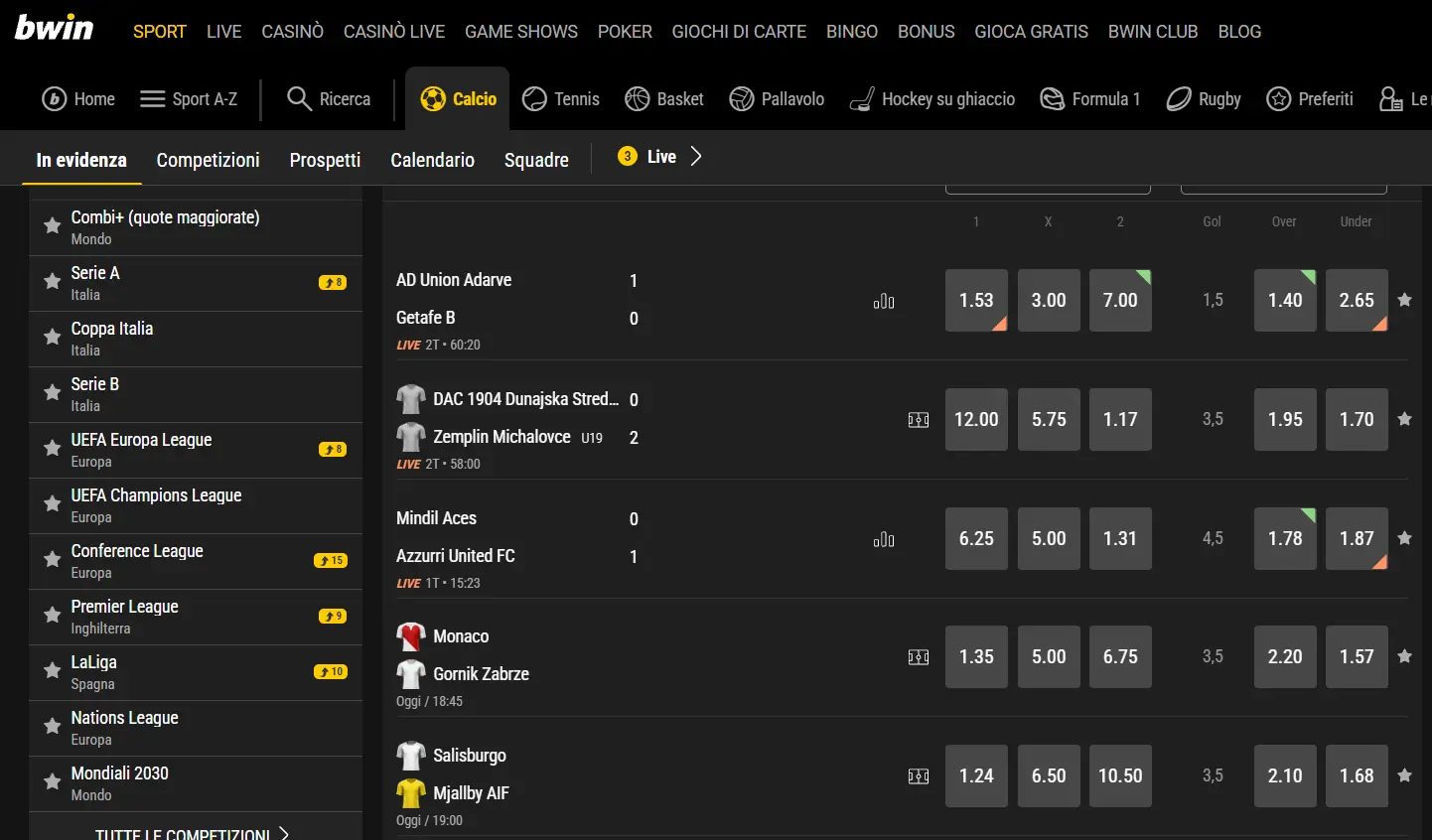Open Zemplin Michalovce match details

click(501, 437)
